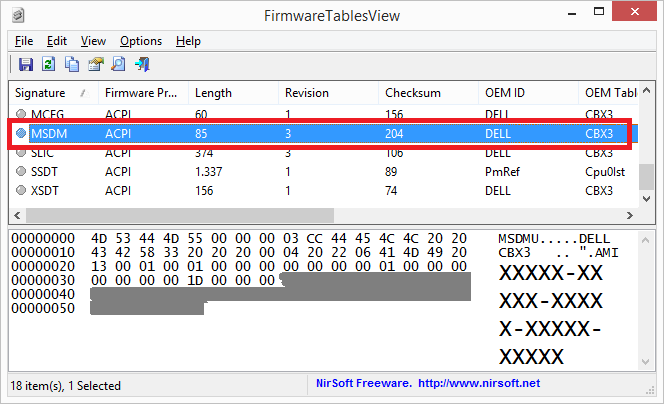Sort by the Firmware Pr... column header

(x=144, y=93)
